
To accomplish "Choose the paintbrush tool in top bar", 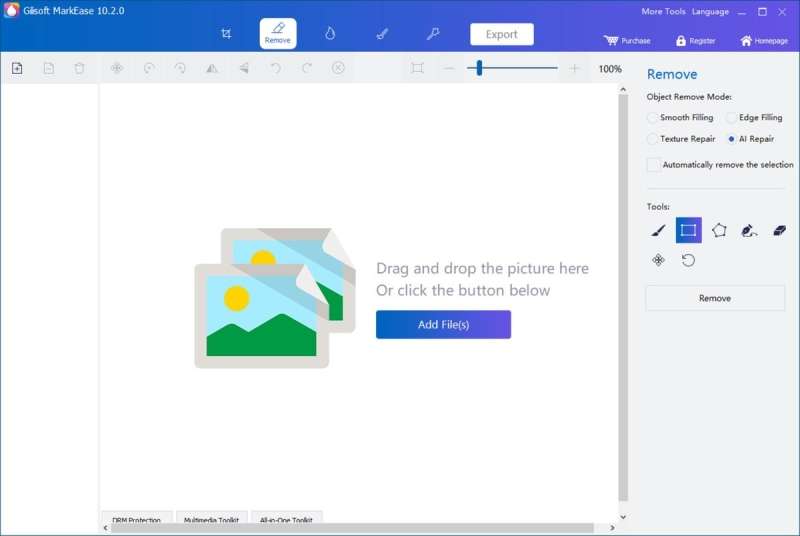I will 382,34.
